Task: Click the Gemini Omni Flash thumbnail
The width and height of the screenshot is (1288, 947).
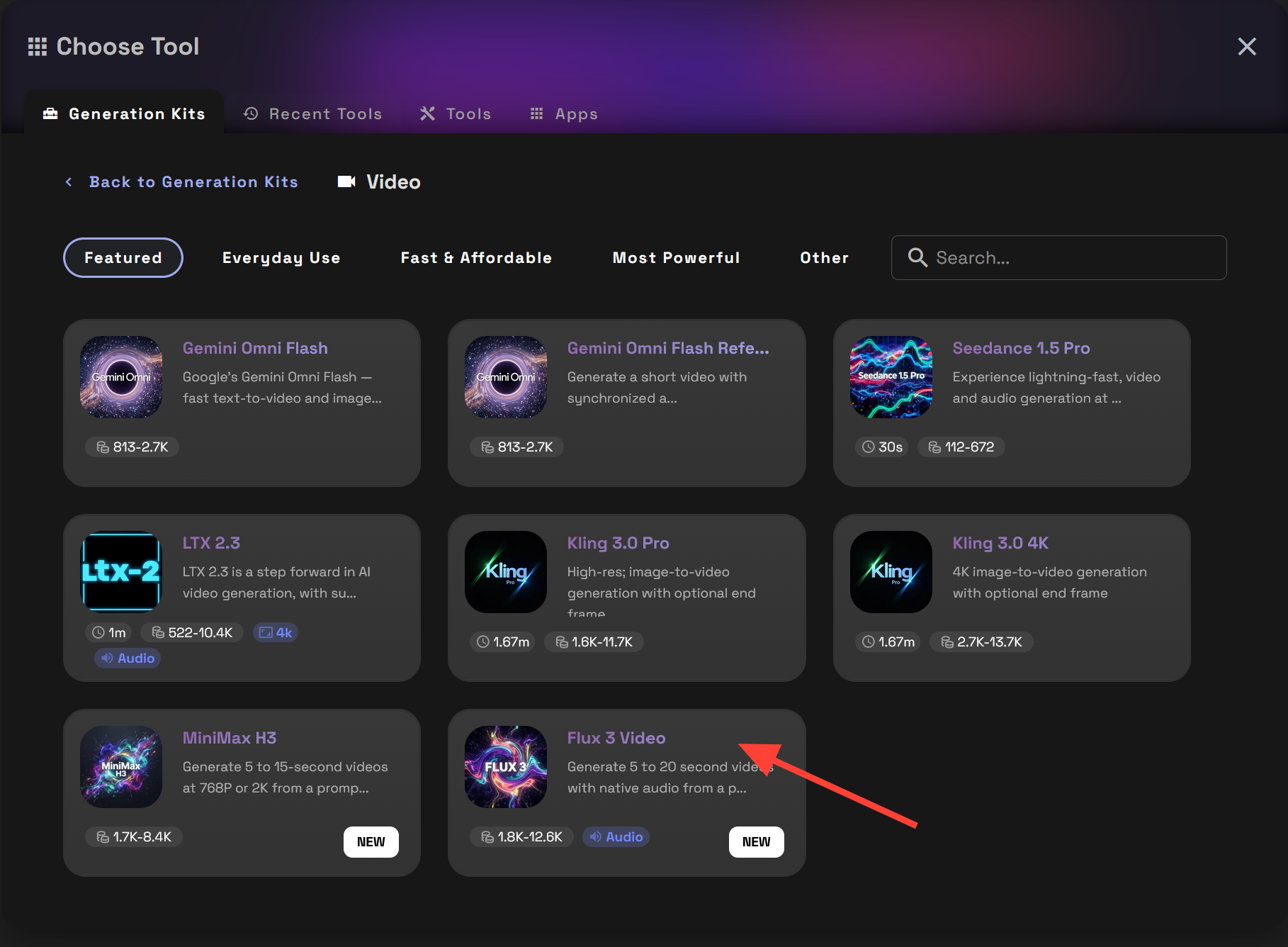Action: click(121, 377)
